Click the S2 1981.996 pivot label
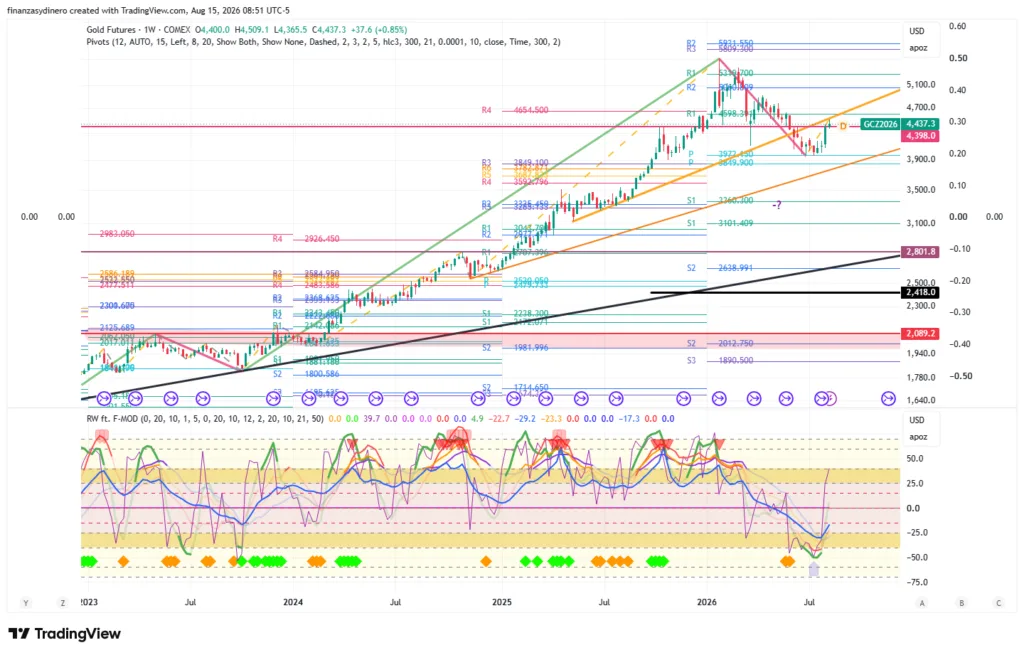 coord(515,347)
